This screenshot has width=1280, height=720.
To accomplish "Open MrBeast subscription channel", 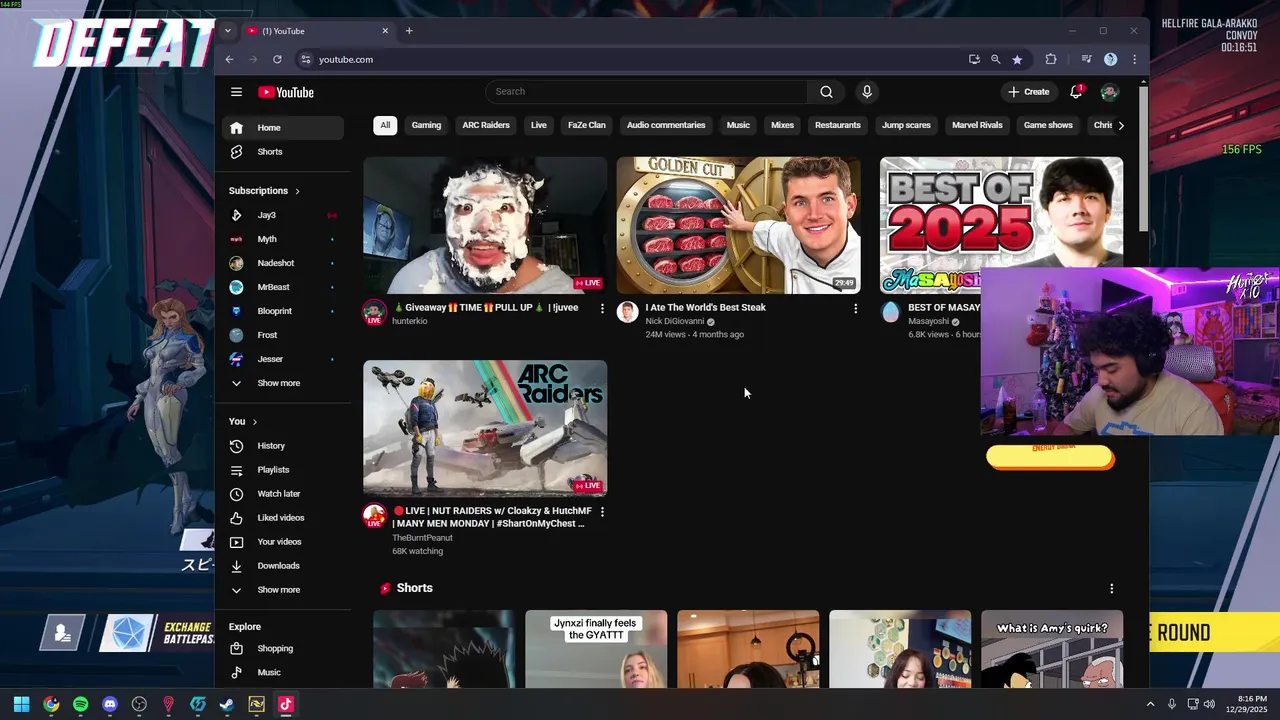I will pyautogui.click(x=283, y=287).
